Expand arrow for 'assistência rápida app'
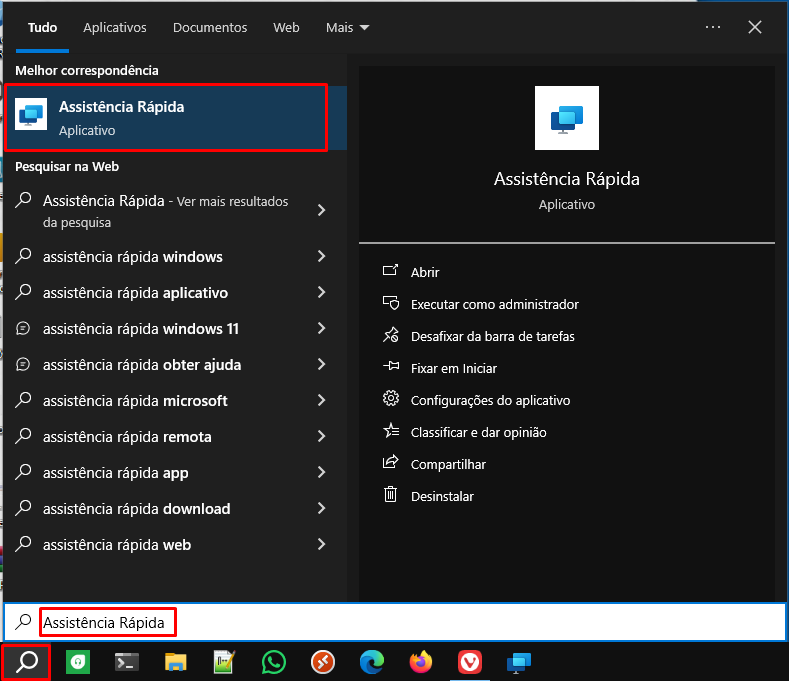Screen dimensions: 789x681 (322, 472)
